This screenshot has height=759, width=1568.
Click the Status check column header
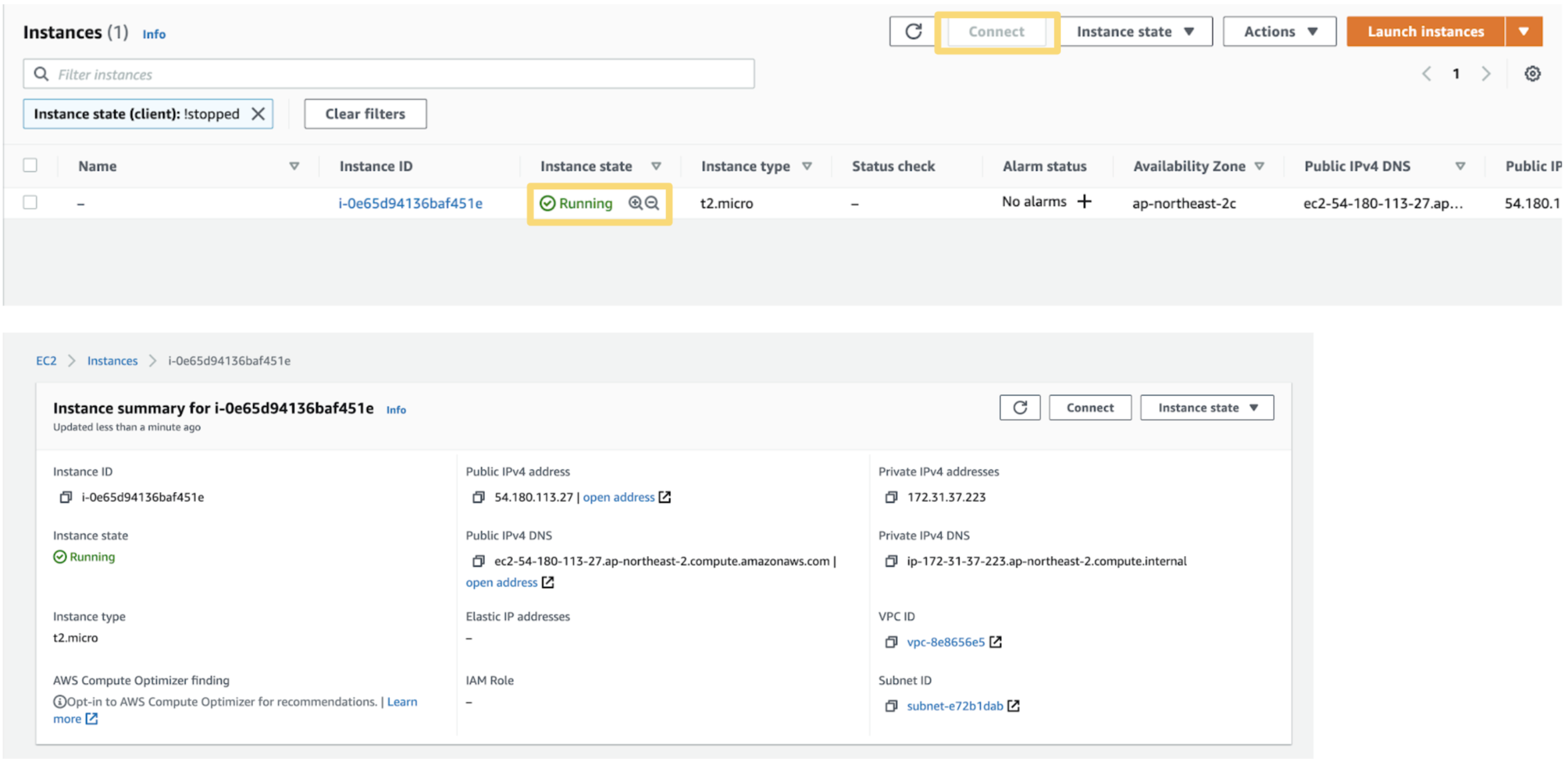(x=893, y=166)
